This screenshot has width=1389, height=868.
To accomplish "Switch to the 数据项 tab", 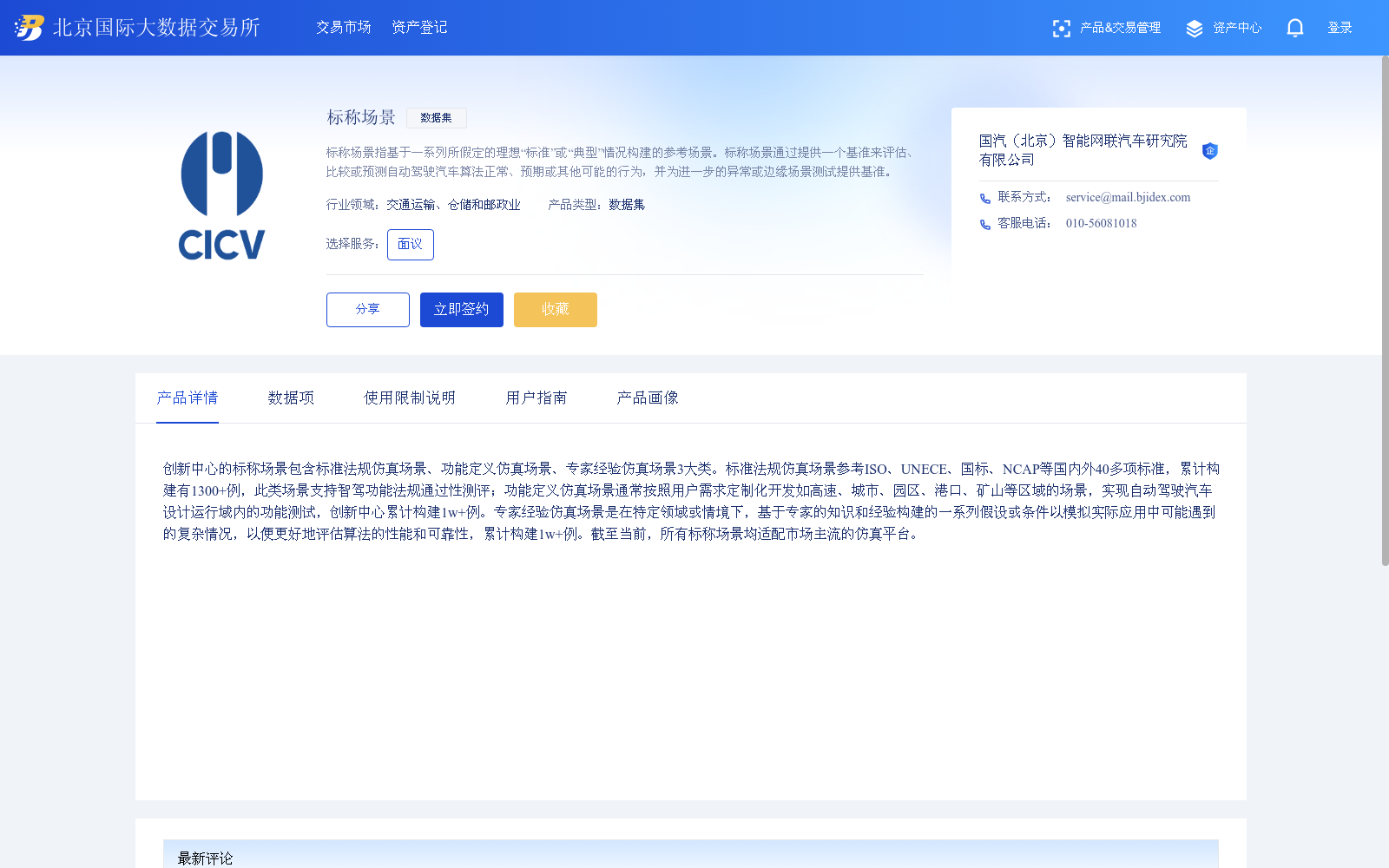I will [x=291, y=398].
